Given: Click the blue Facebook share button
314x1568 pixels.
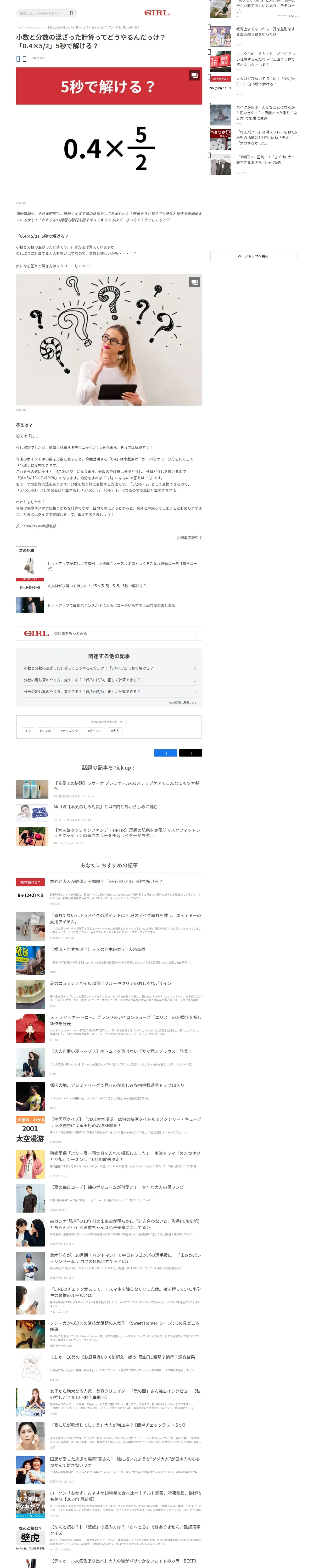Looking at the screenshot, I should click(x=166, y=753).
